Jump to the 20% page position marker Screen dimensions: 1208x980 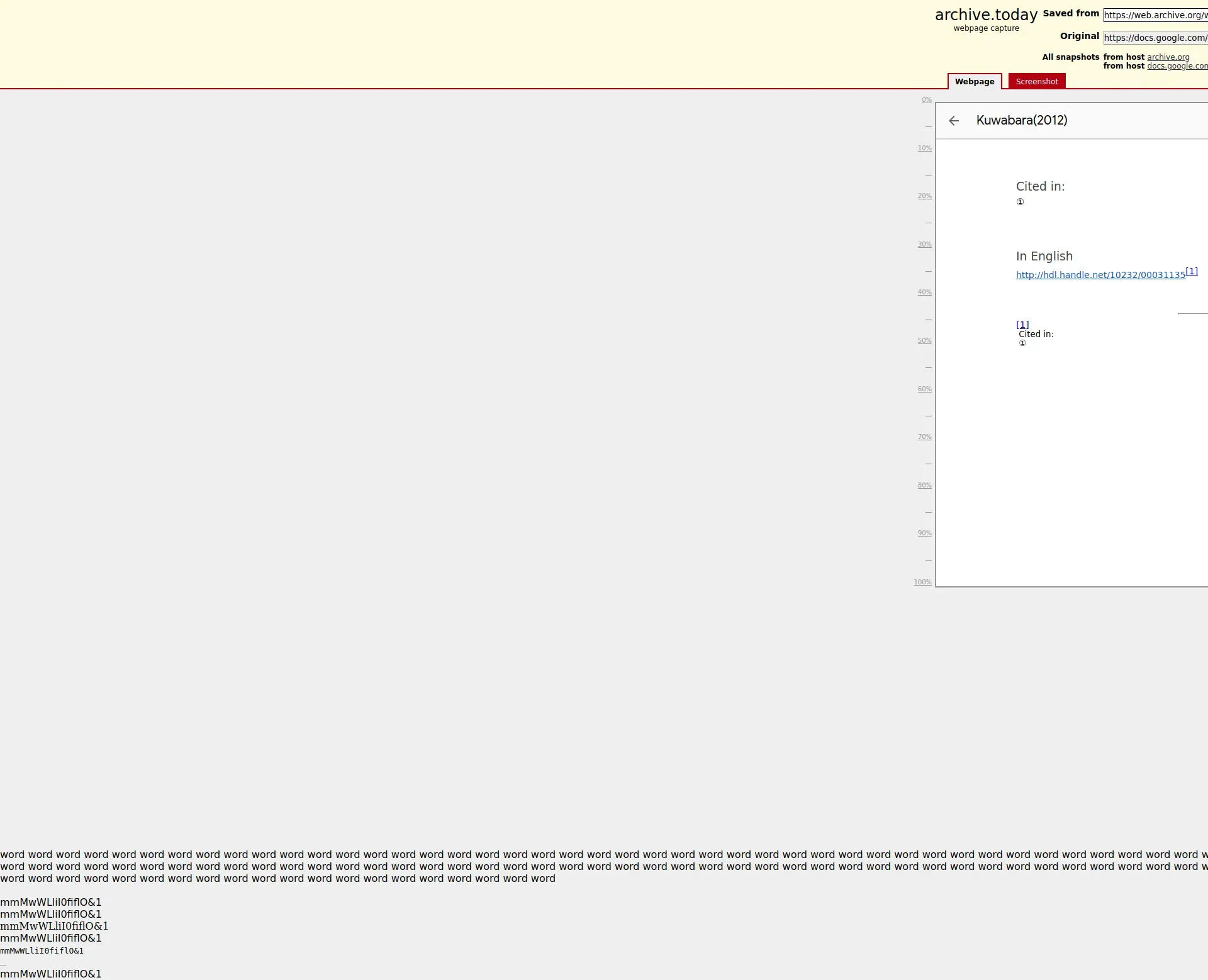924,196
